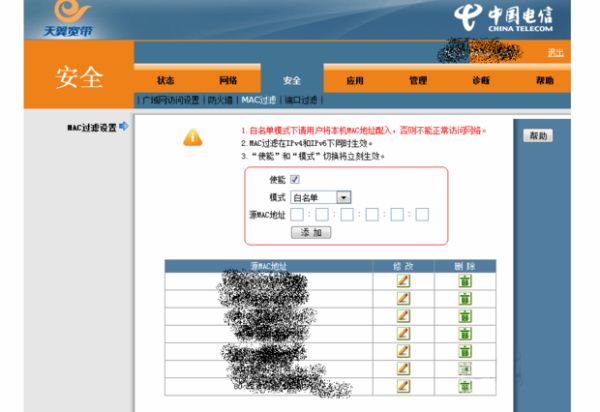Click the 退出 logout link

coord(554,52)
